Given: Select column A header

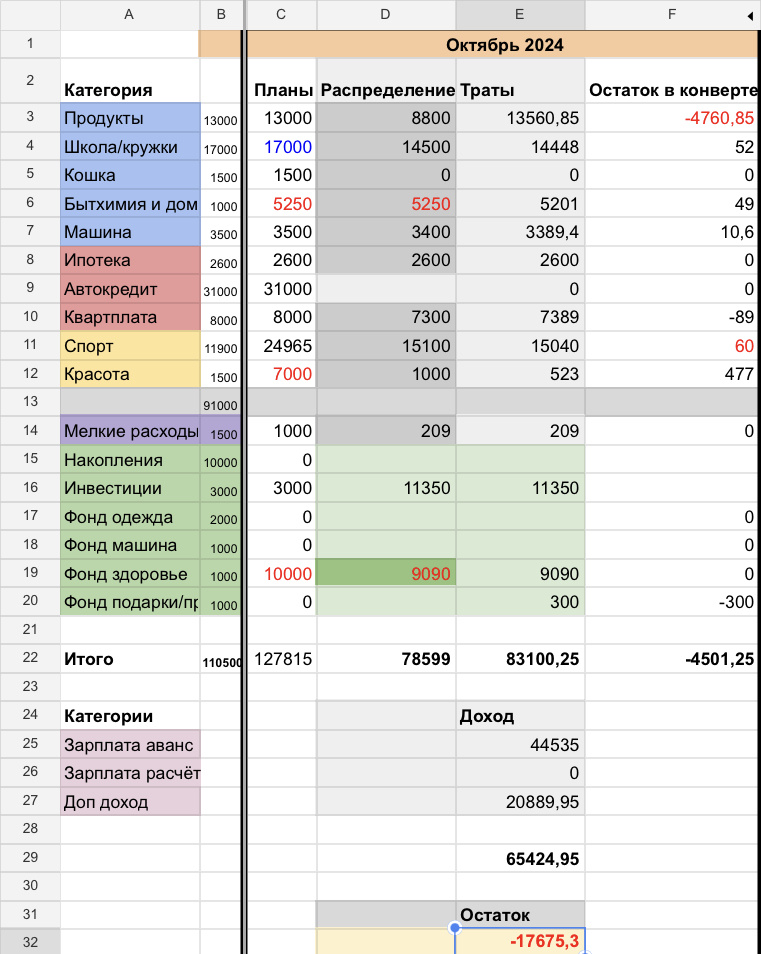Looking at the screenshot, I should (130, 15).
